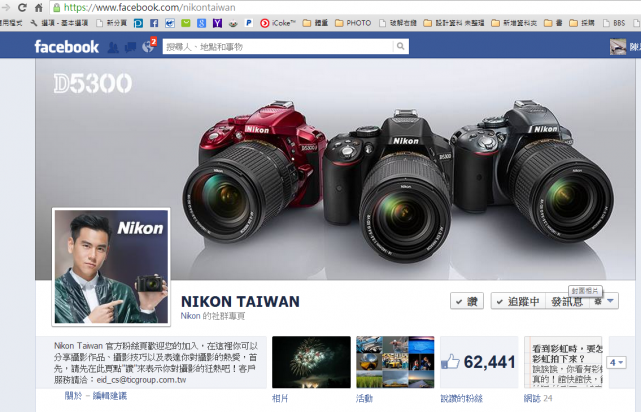Open the rainbow note 網誌 thumbnail
This screenshot has height=412, width=641.
pyautogui.click(x=563, y=362)
